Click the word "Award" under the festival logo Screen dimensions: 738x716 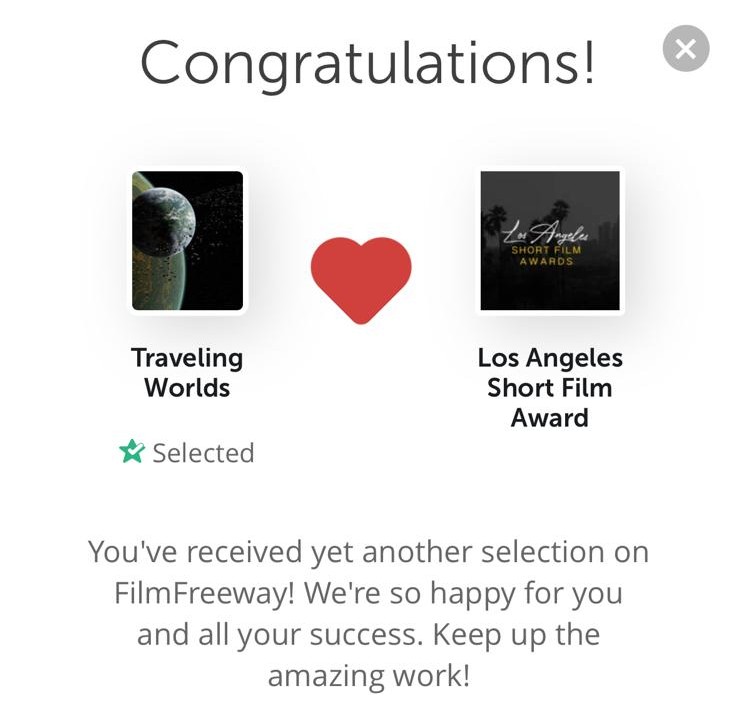click(550, 417)
